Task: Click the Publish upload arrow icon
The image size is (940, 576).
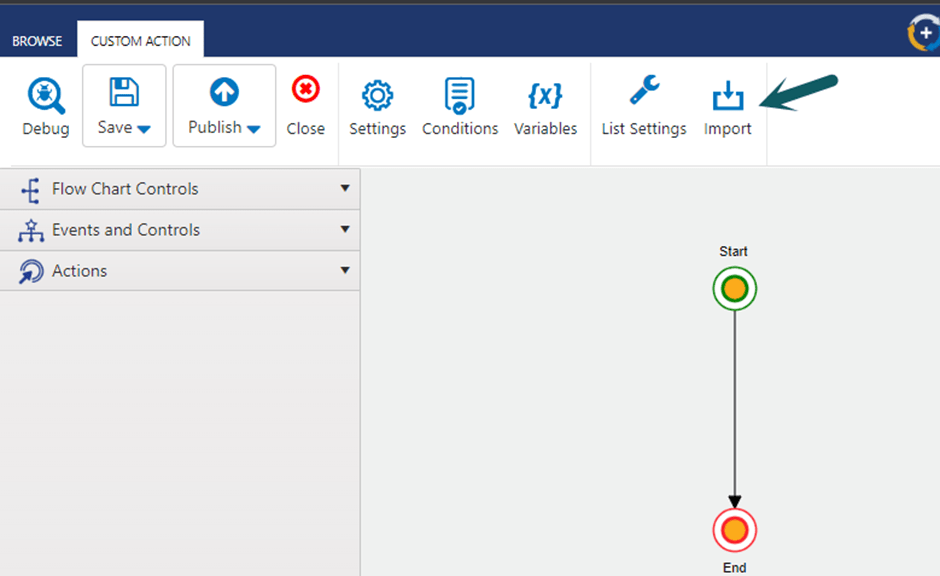Action: (x=224, y=93)
